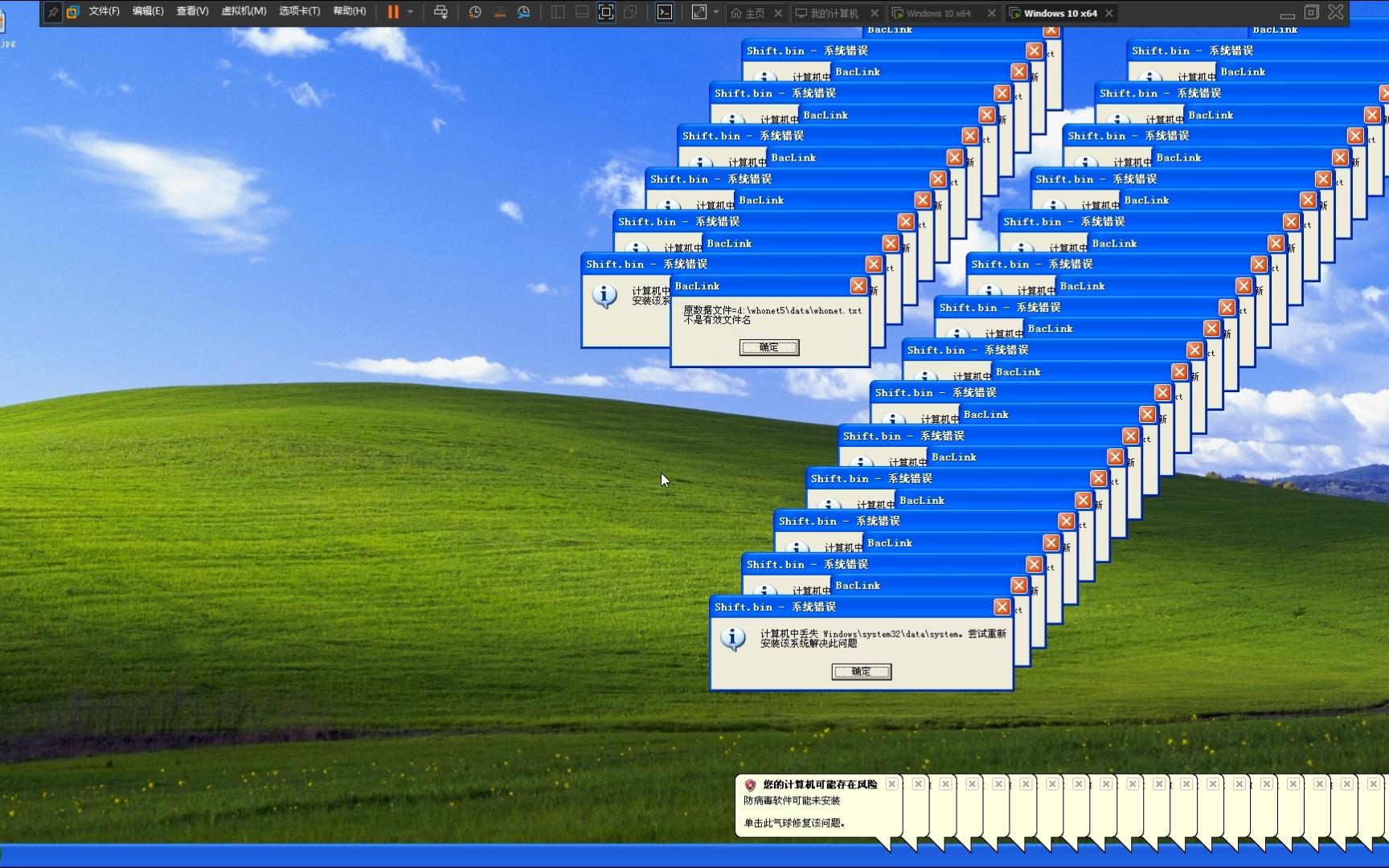Close the 我的计算机 tab
Viewport: 1389px width, 868px height.
coord(875,13)
